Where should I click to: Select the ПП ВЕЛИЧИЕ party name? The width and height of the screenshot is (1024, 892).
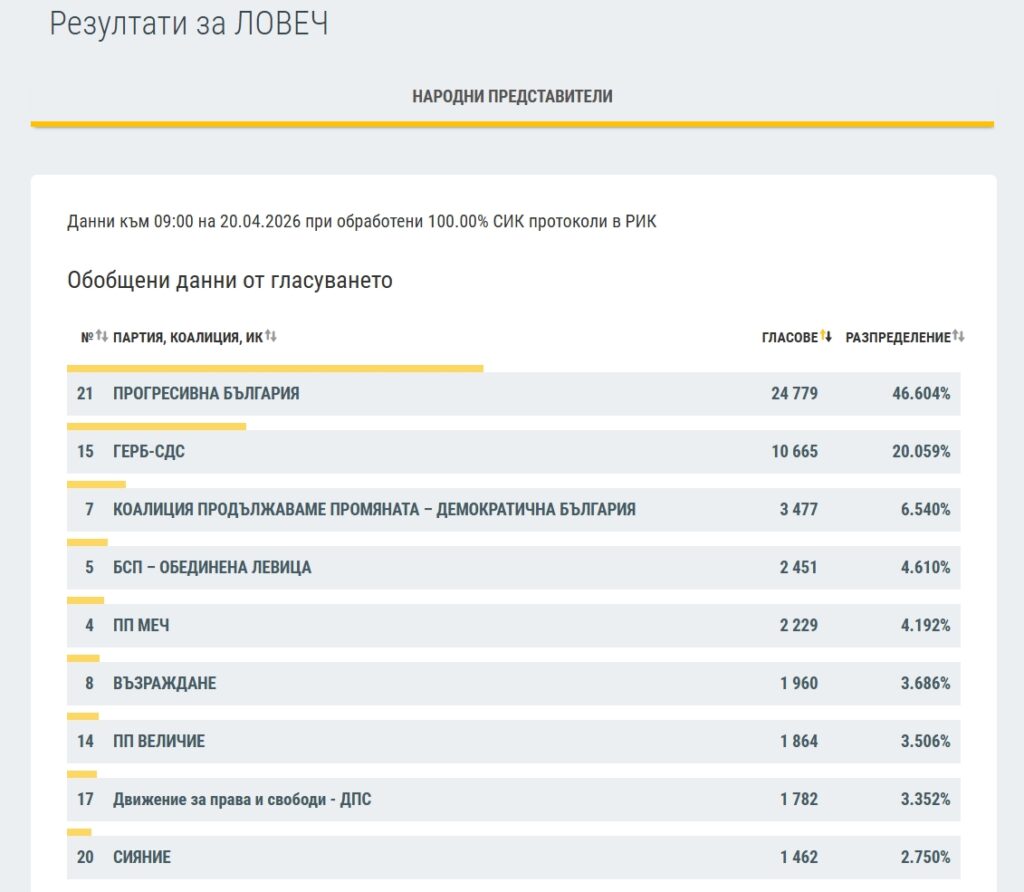click(159, 742)
